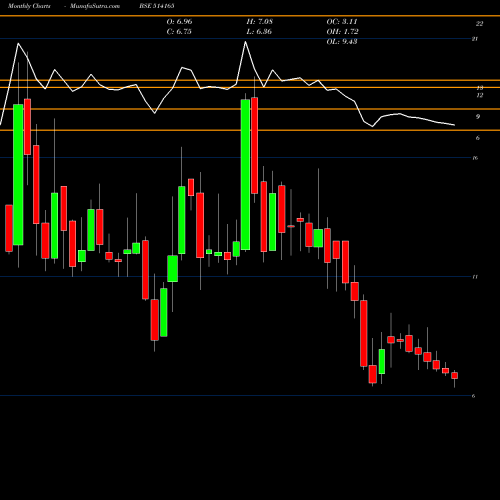Click the "16" price axis label
Screen dimensions: 500x500
tap(475, 158)
